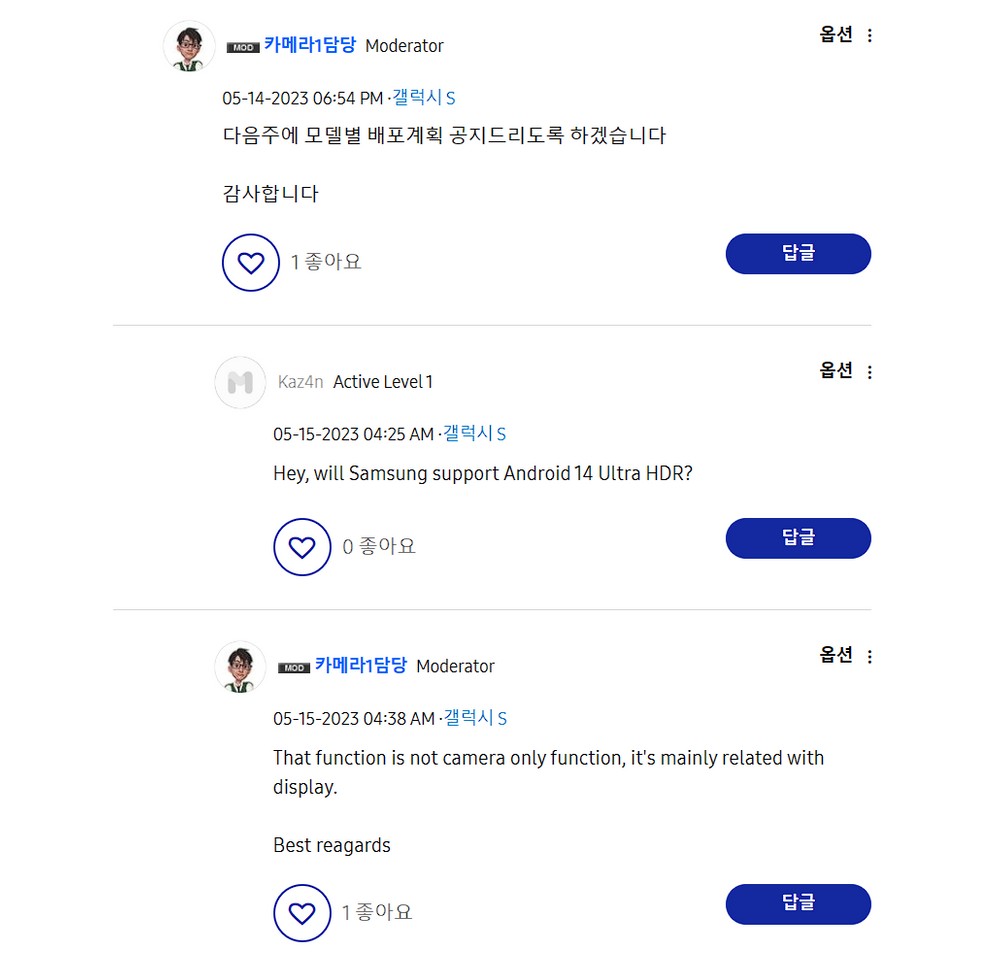Reply to the moderator's last comment
This screenshot has width=1000, height=969.
(x=798, y=904)
